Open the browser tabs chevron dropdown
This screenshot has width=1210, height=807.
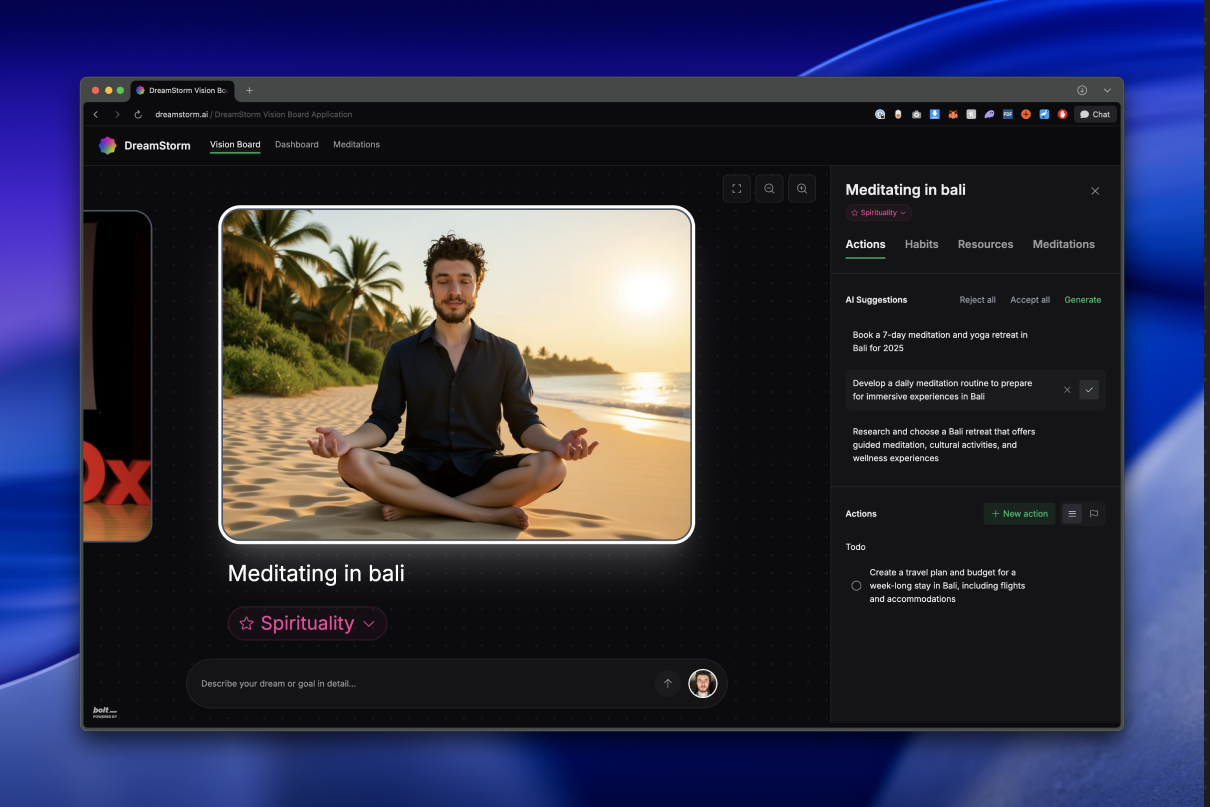1107,90
